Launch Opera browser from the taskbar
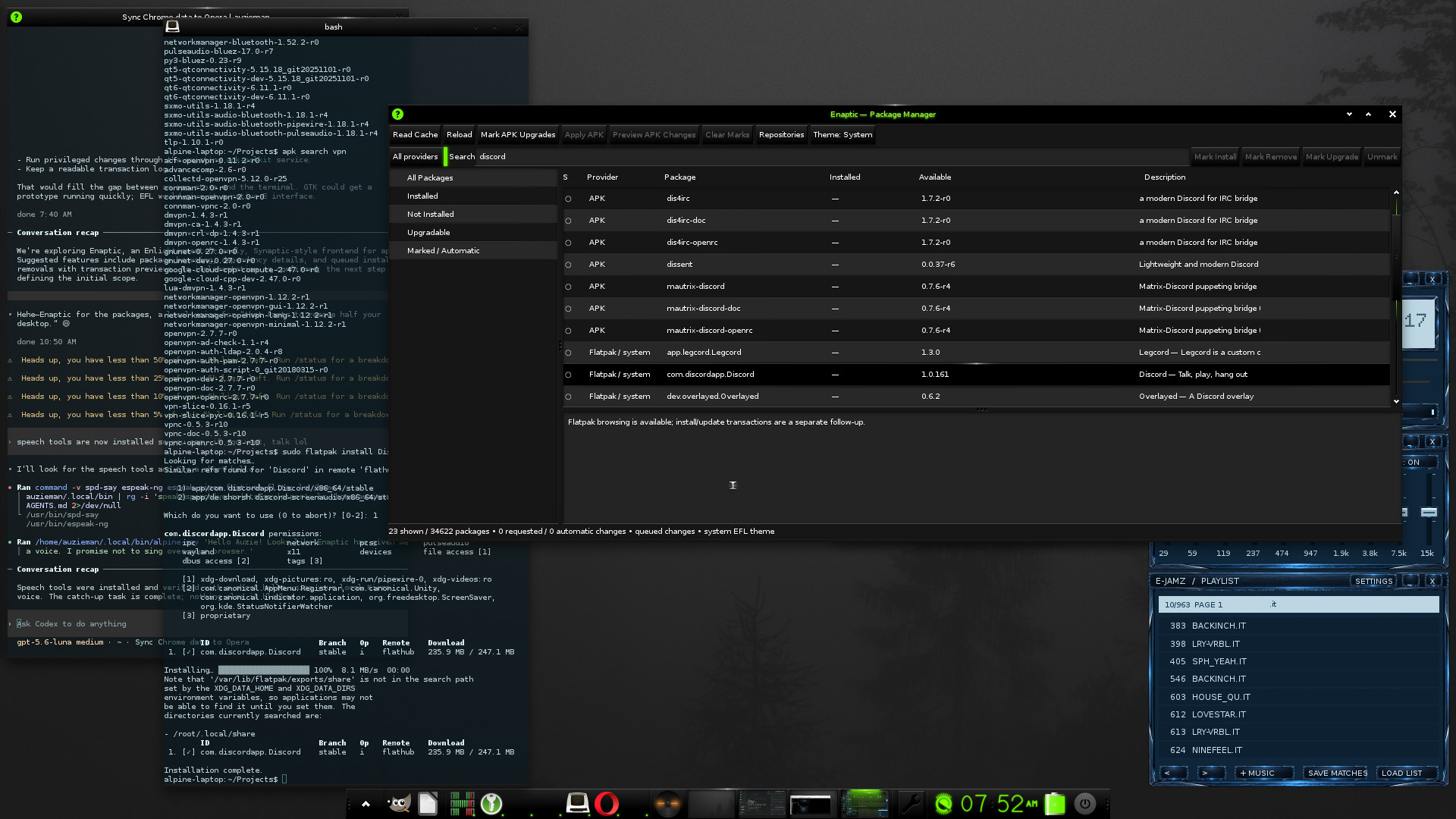 tap(607, 804)
